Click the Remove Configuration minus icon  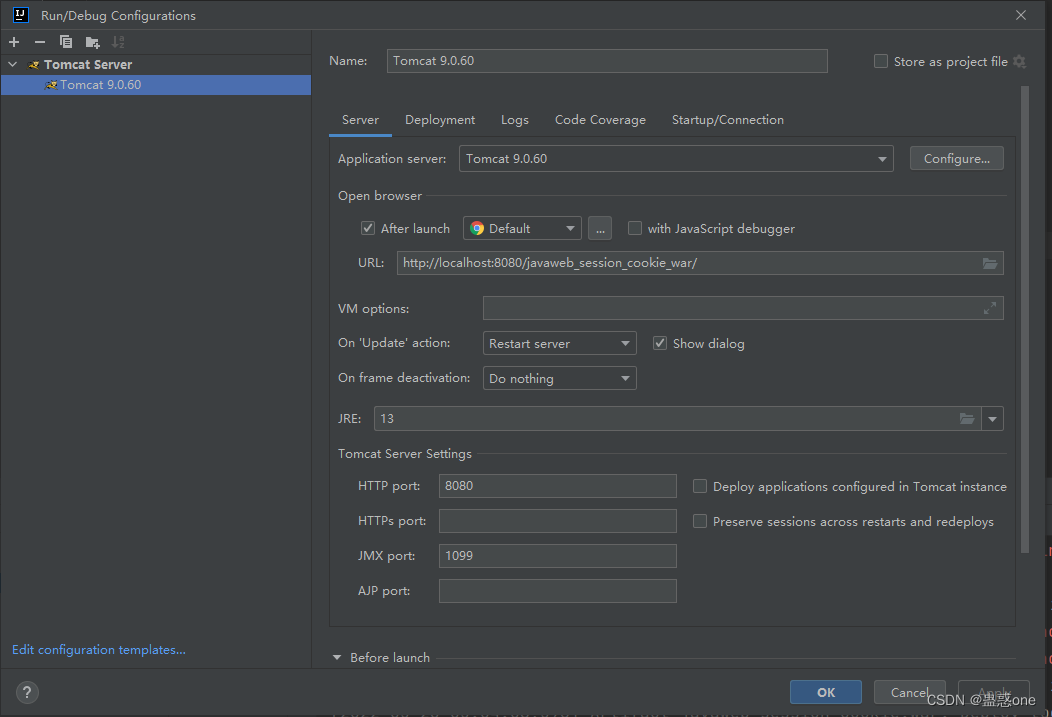40,42
